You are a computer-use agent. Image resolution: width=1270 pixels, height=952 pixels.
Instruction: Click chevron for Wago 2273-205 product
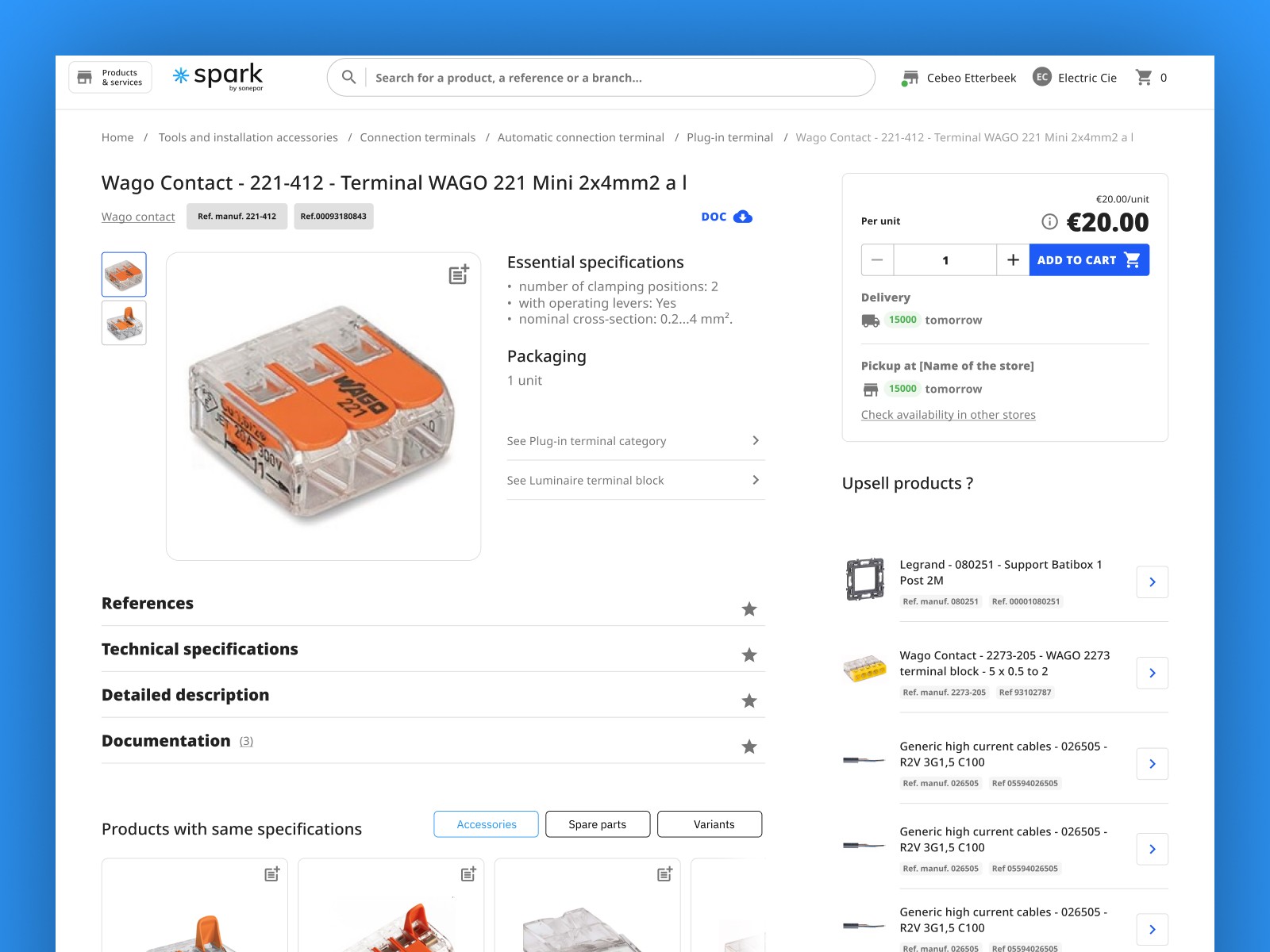pos(1153,674)
